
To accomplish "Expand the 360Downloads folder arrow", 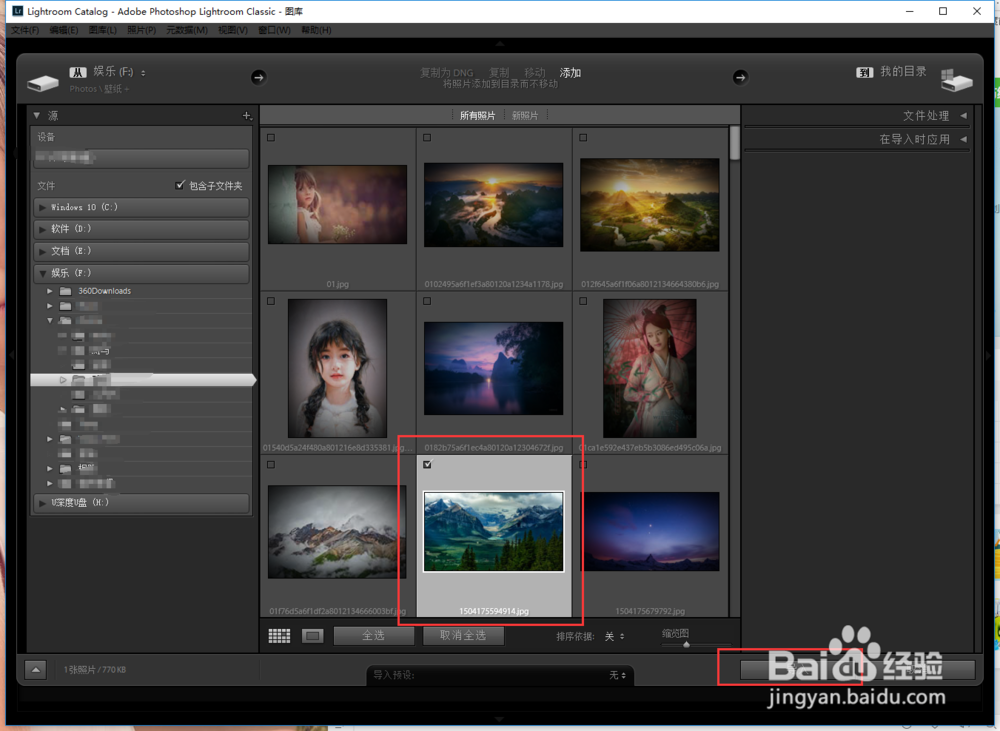I will (x=50, y=291).
